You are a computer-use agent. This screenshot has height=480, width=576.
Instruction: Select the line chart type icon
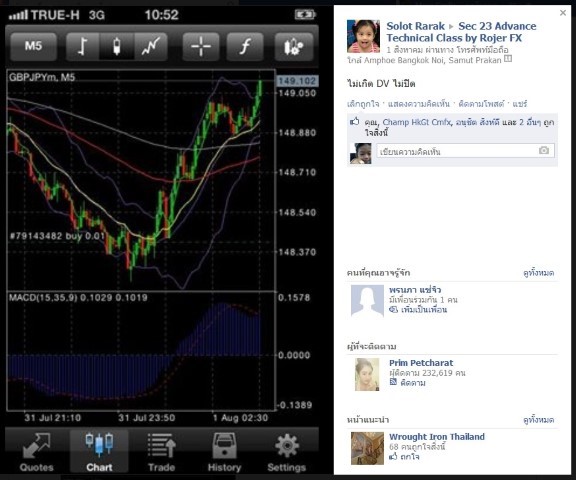tap(151, 47)
